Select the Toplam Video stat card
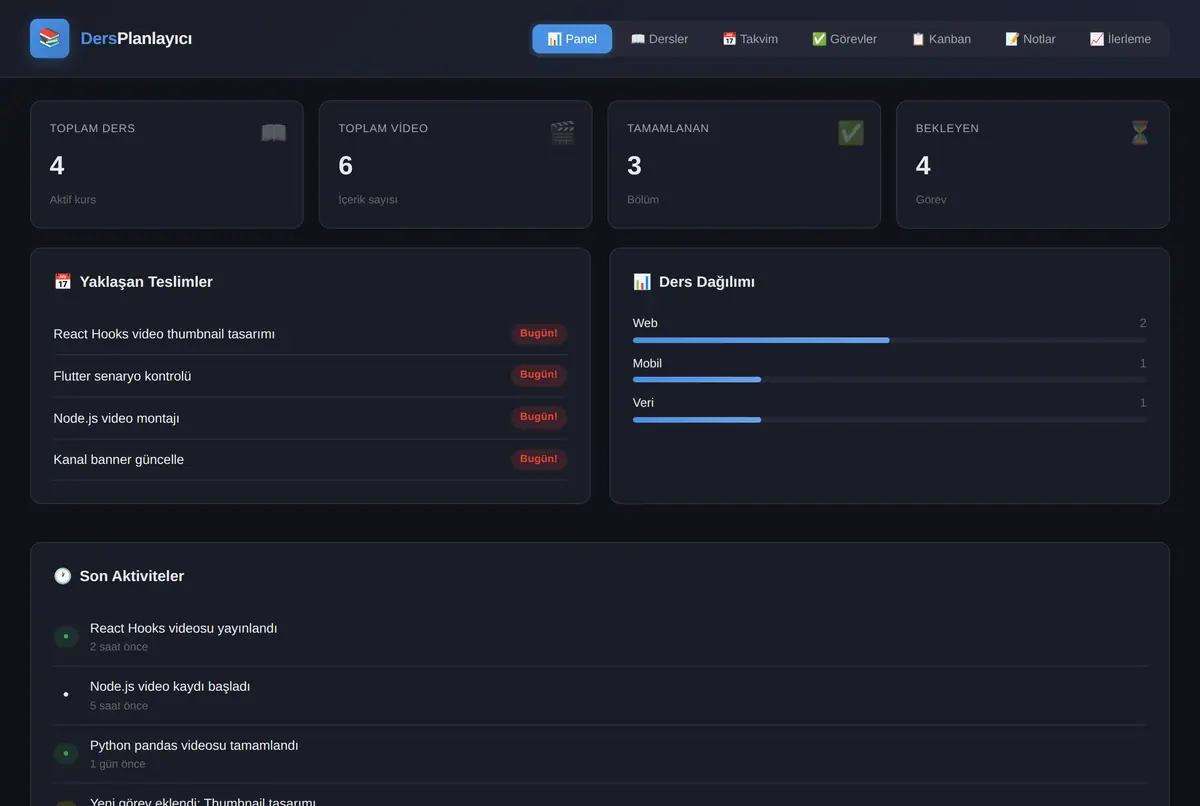Image resolution: width=1200 pixels, height=806 pixels. 455,164
